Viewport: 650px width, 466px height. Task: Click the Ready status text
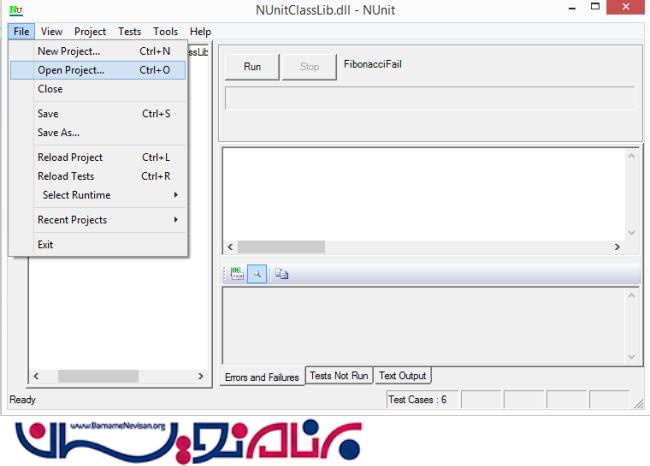pyautogui.click(x=22, y=400)
